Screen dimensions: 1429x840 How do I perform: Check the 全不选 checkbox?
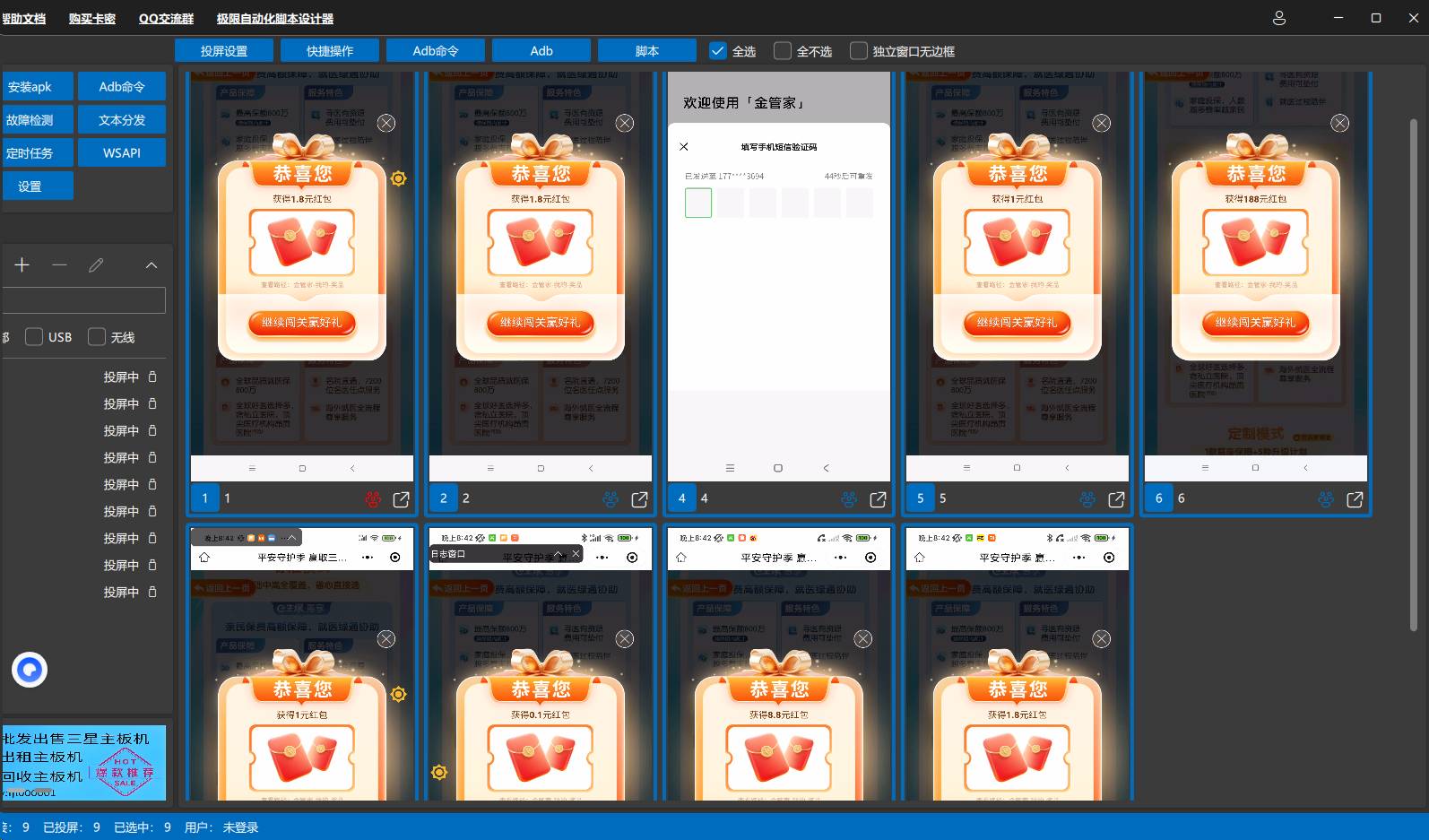coord(783,51)
